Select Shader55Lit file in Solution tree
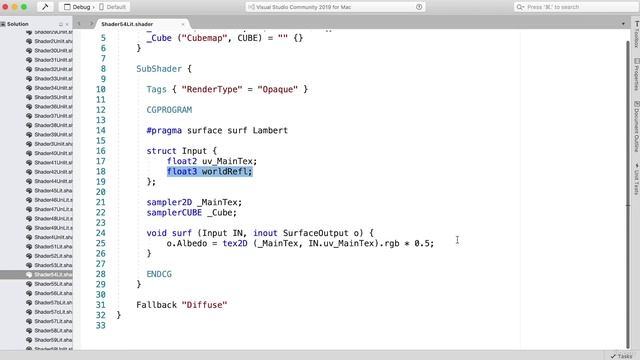Screen dimensions: 640x360 [x=53, y=284]
